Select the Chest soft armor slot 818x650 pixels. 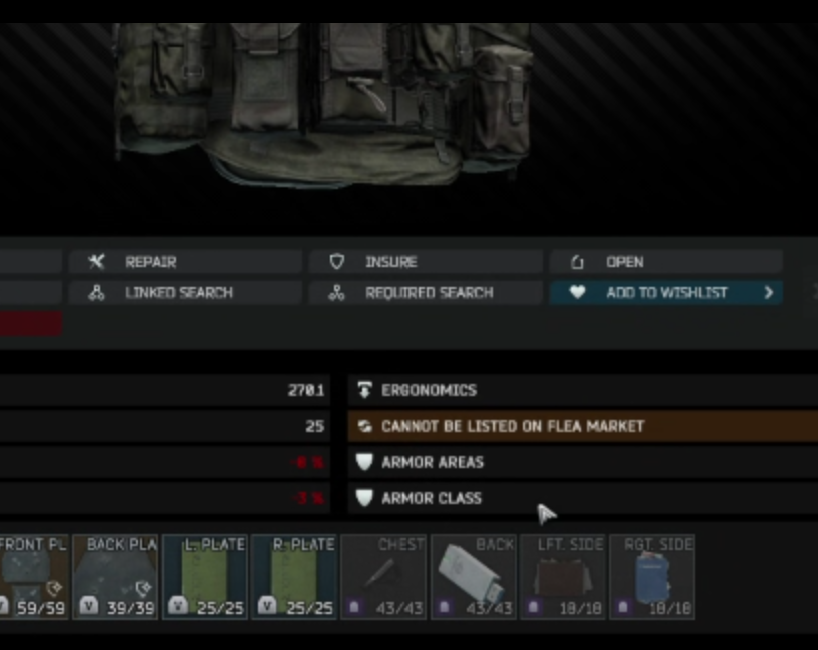coord(383,576)
